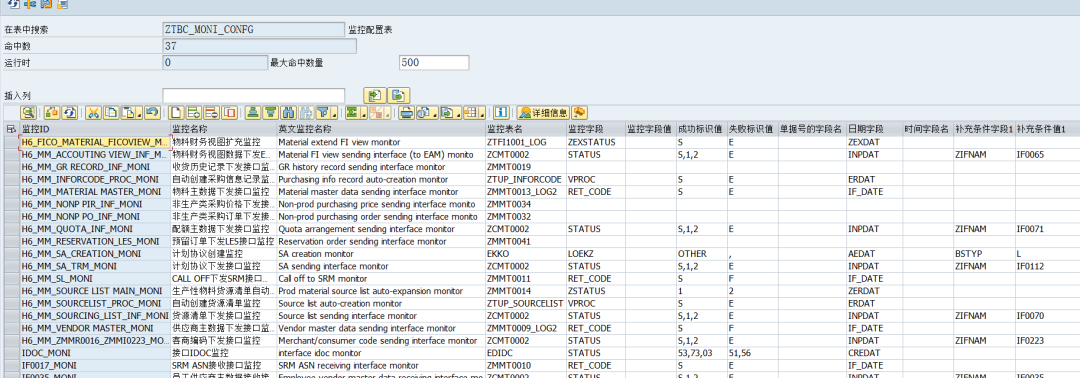Click the LOEKZ field cell

pyautogui.click(x=595, y=253)
